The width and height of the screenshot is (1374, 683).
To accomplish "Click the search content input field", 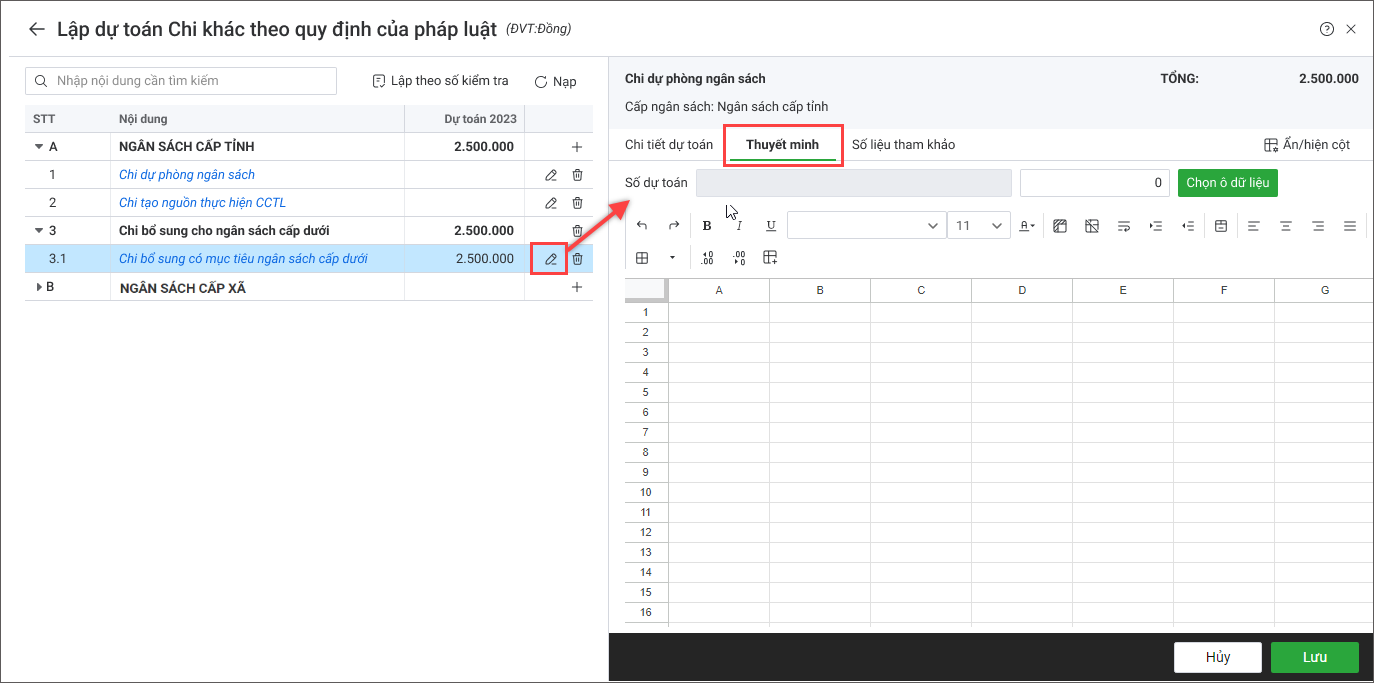I will point(192,81).
